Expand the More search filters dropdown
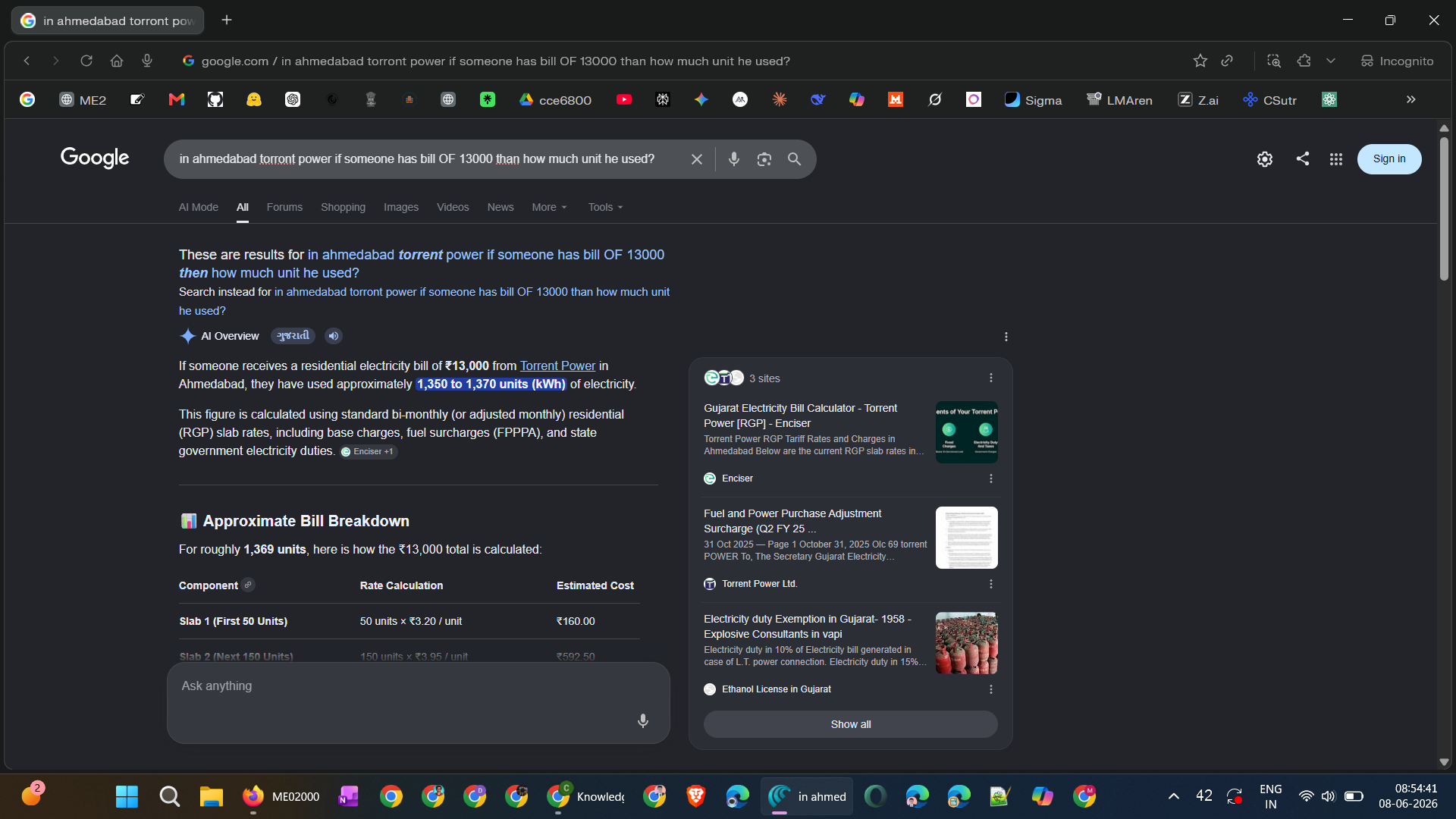This screenshot has height=819, width=1456. 550,207
